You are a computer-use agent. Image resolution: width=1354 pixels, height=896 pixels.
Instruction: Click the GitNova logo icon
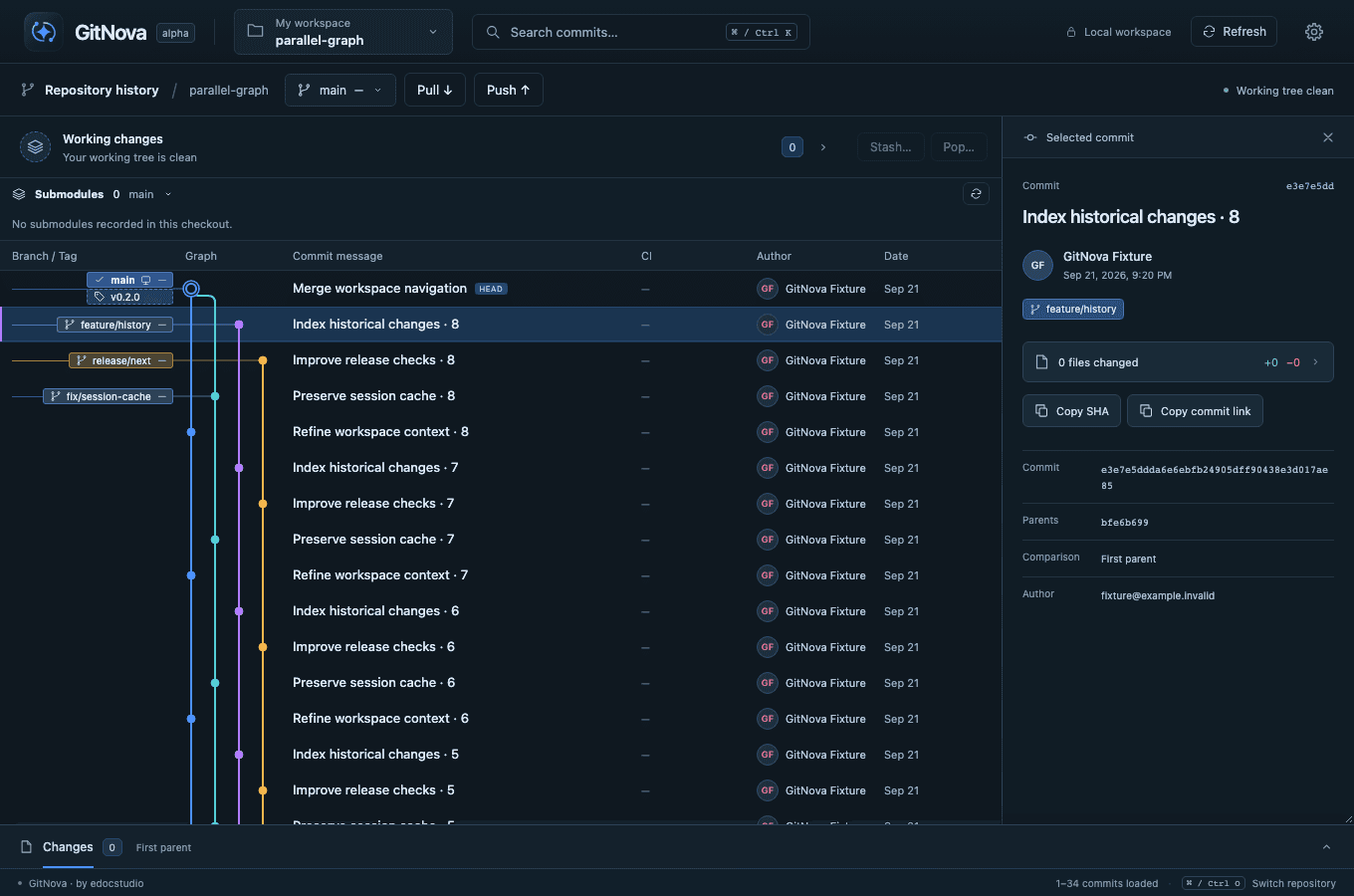tap(44, 32)
